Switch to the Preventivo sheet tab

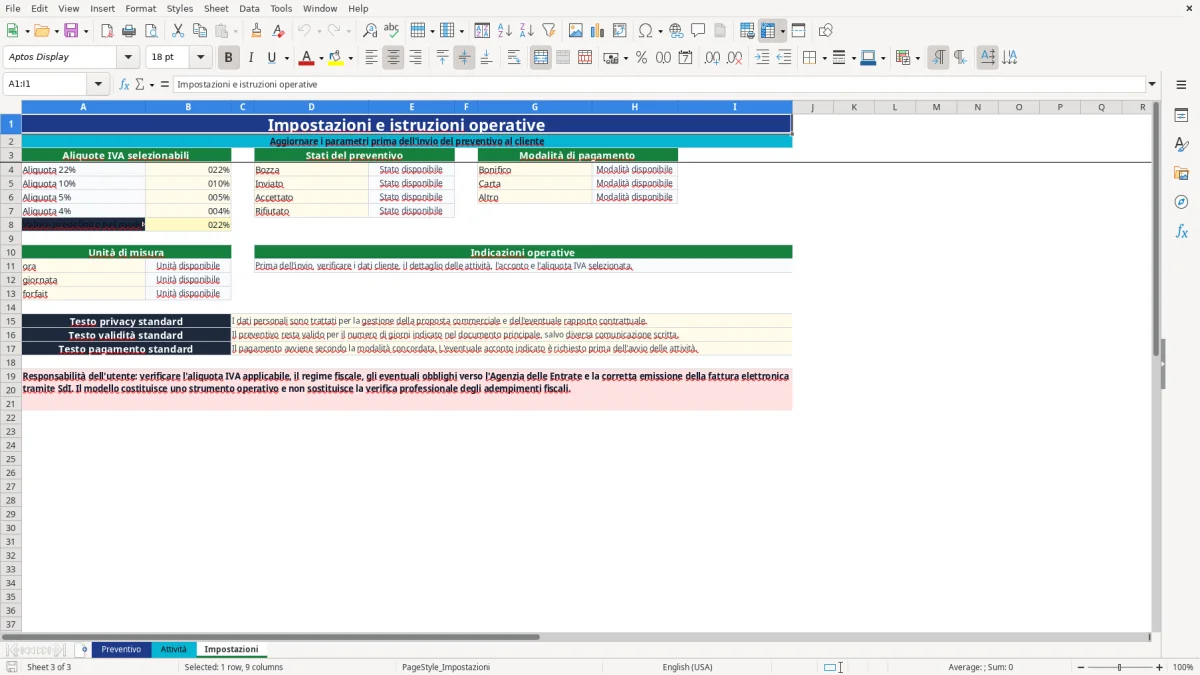[121, 649]
